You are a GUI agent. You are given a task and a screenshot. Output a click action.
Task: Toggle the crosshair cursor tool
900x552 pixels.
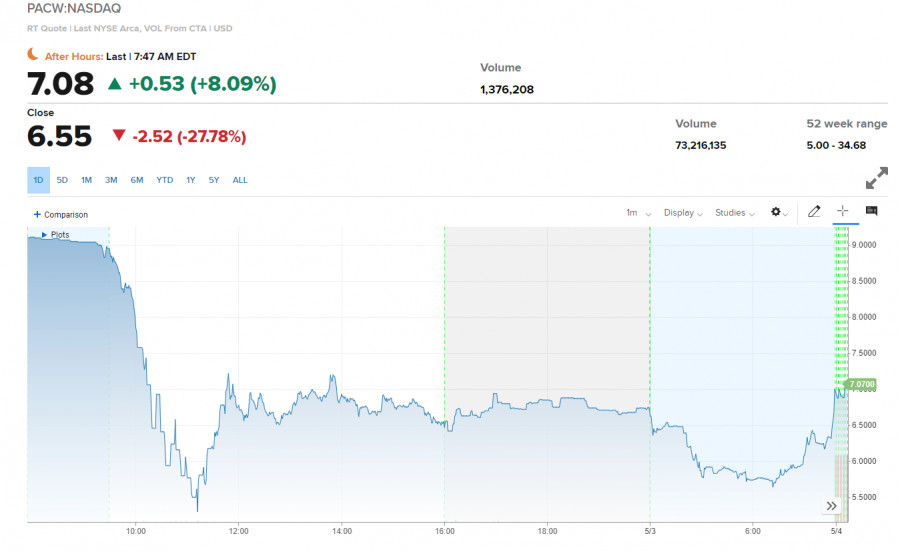(842, 211)
